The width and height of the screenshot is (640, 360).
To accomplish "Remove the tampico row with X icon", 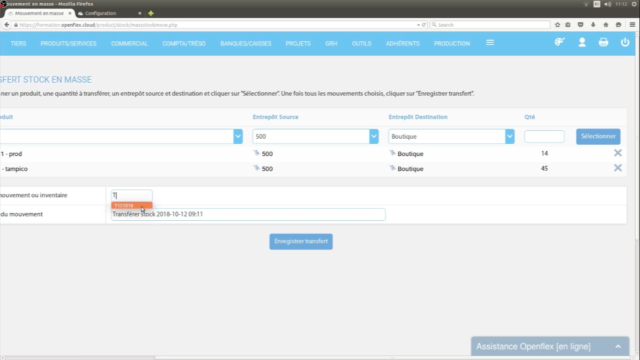I will [x=618, y=168].
